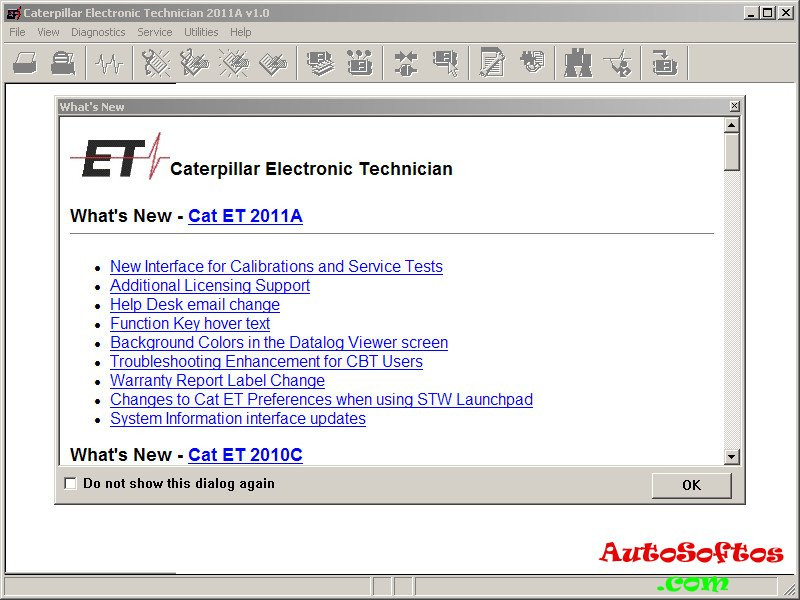Open the Utilities menu
Screen dimensions: 800x600
pos(201,32)
